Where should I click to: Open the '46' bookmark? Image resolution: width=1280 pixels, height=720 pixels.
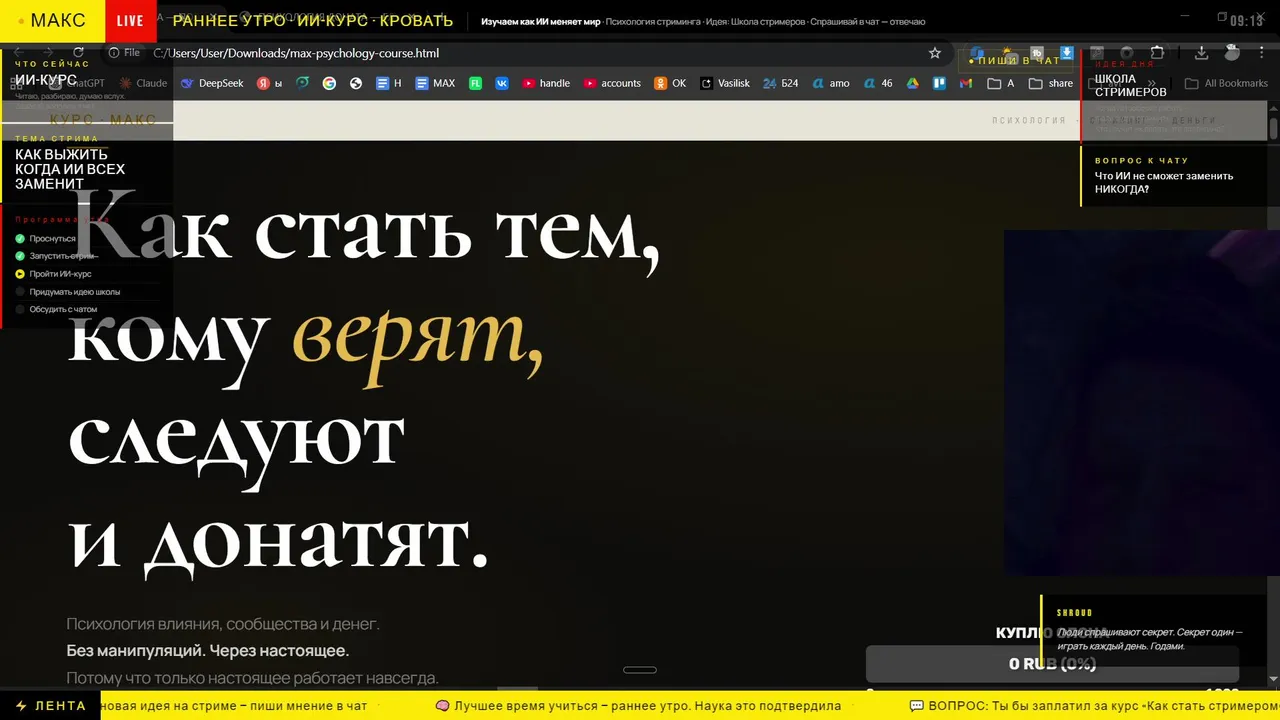878,83
